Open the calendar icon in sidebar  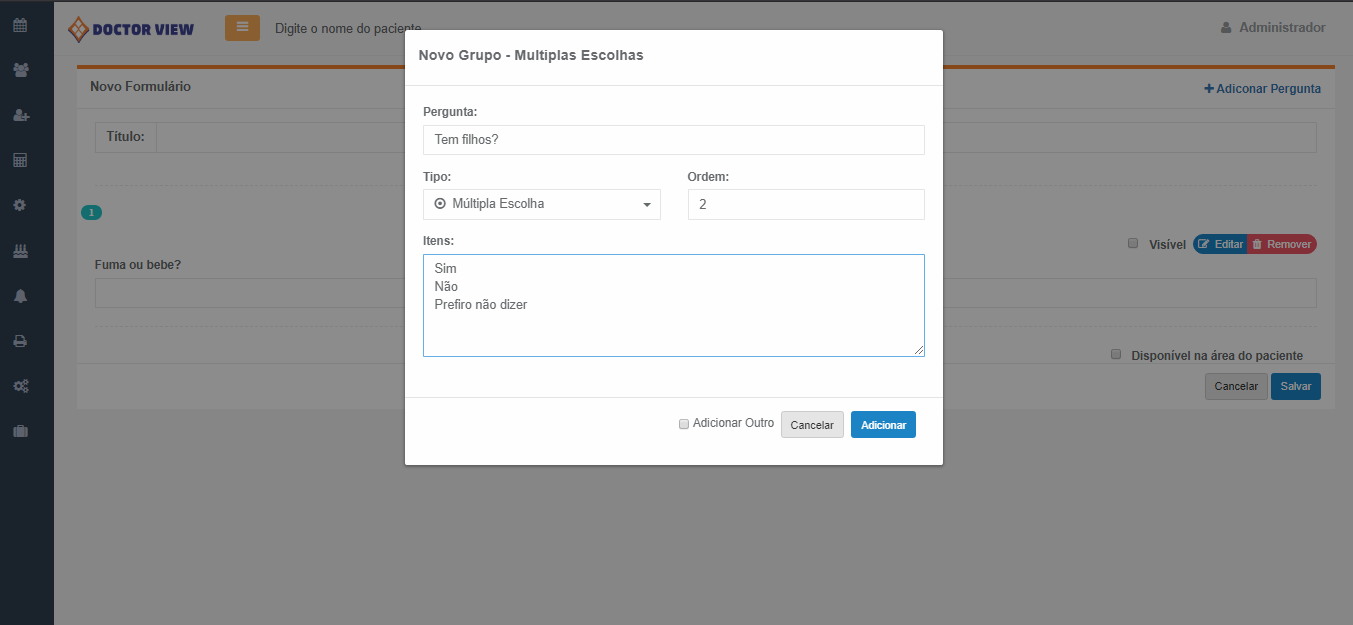(20, 25)
